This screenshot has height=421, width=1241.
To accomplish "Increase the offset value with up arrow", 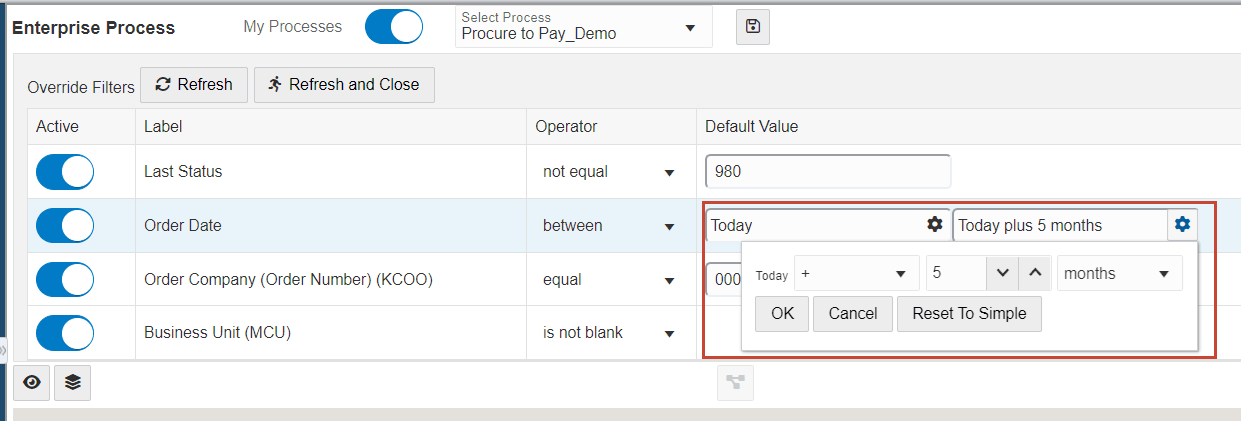I will (1036, 273).
